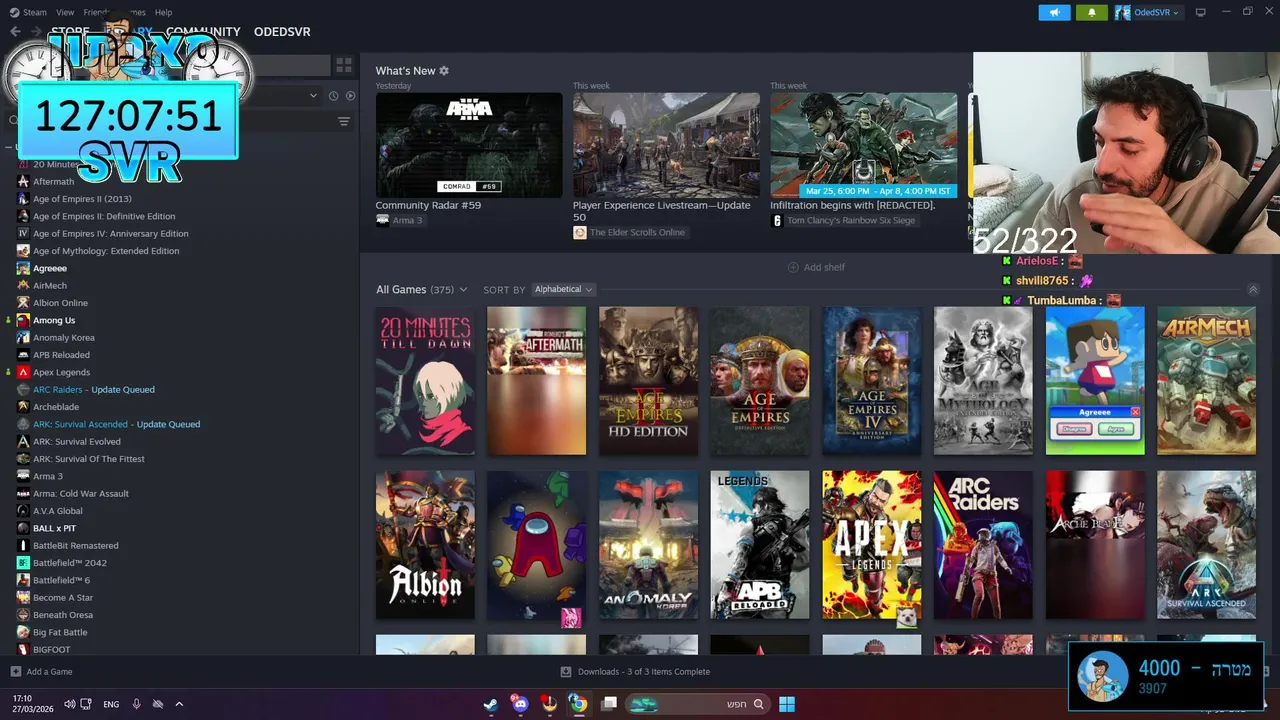The height and width of the screenshot is (720, 1280).
Task: Click Add a Game link
Action: coord(49,672)
